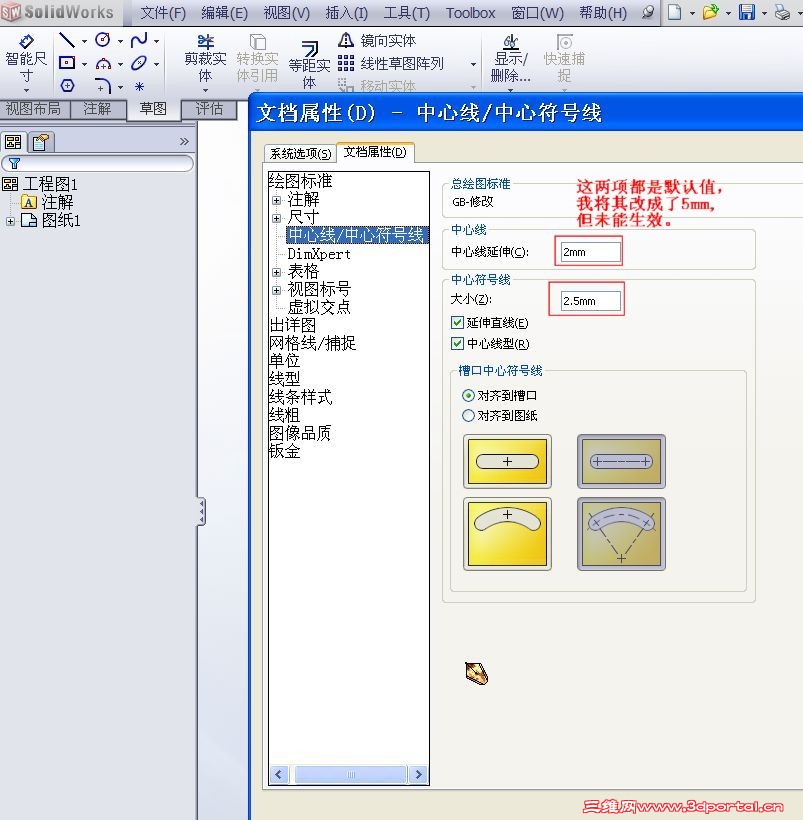Screen dimensions: 803x820
Task: Select 线型 in the properties list
Action: 284,378
